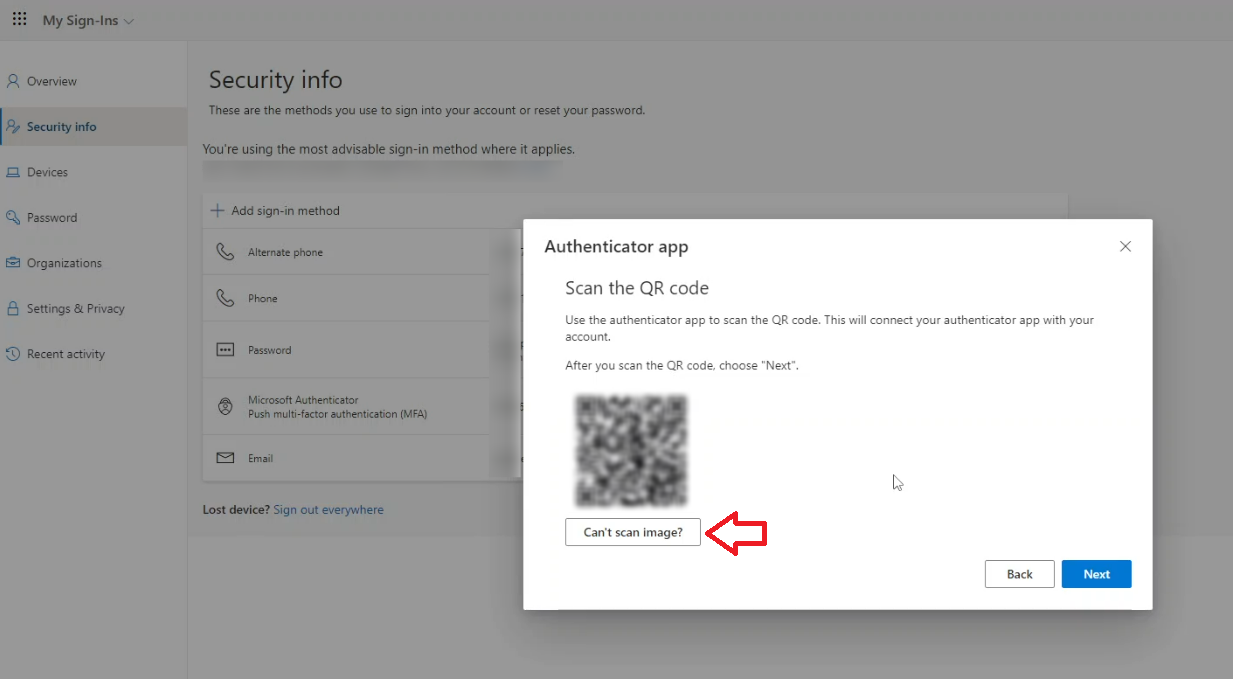Image resolution: width=1233 pixels, height=679 pixels.
Task: Click the Password method list icon
Action: pos(225,350)
